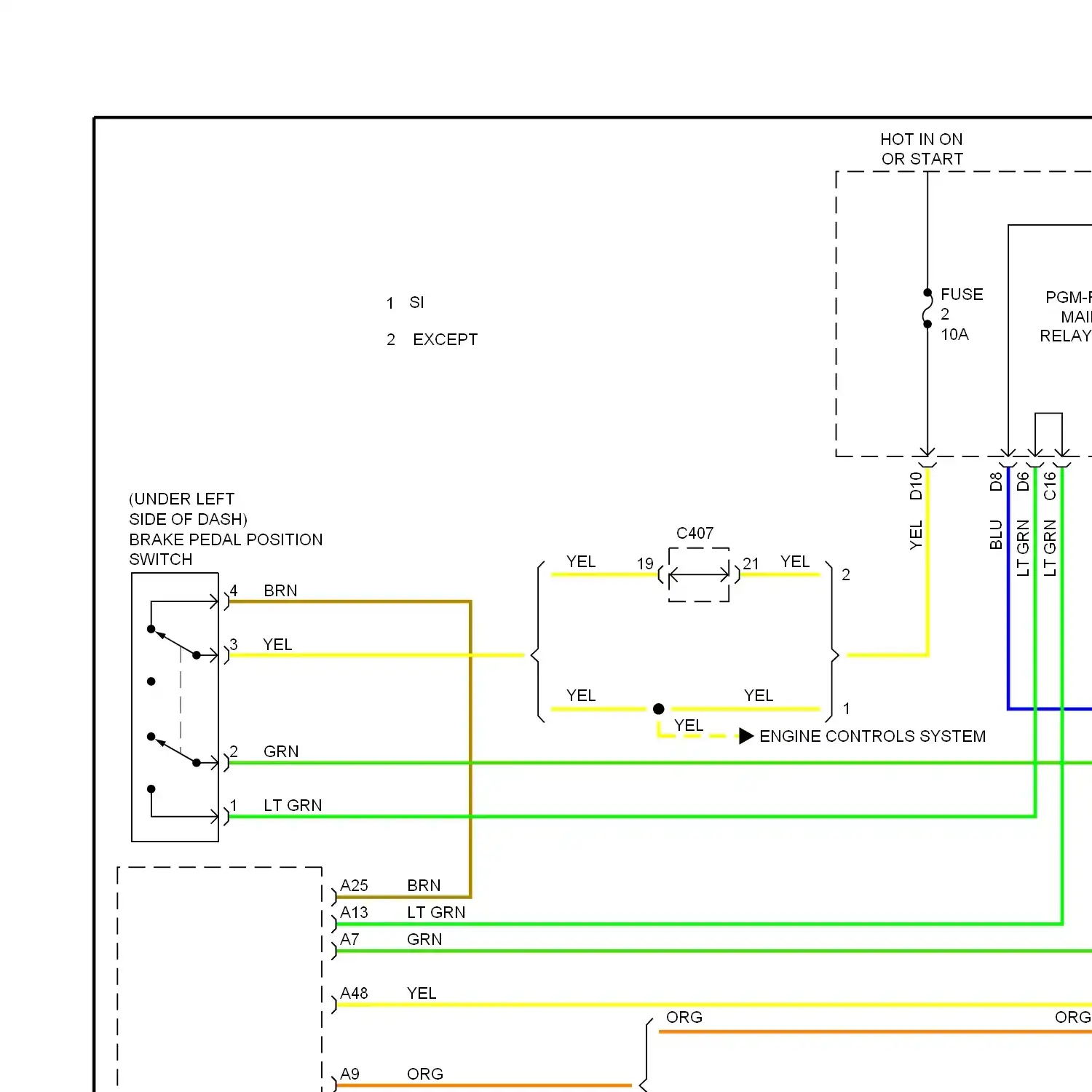Click 'LT GRN' label beside terminal A13

436,912
